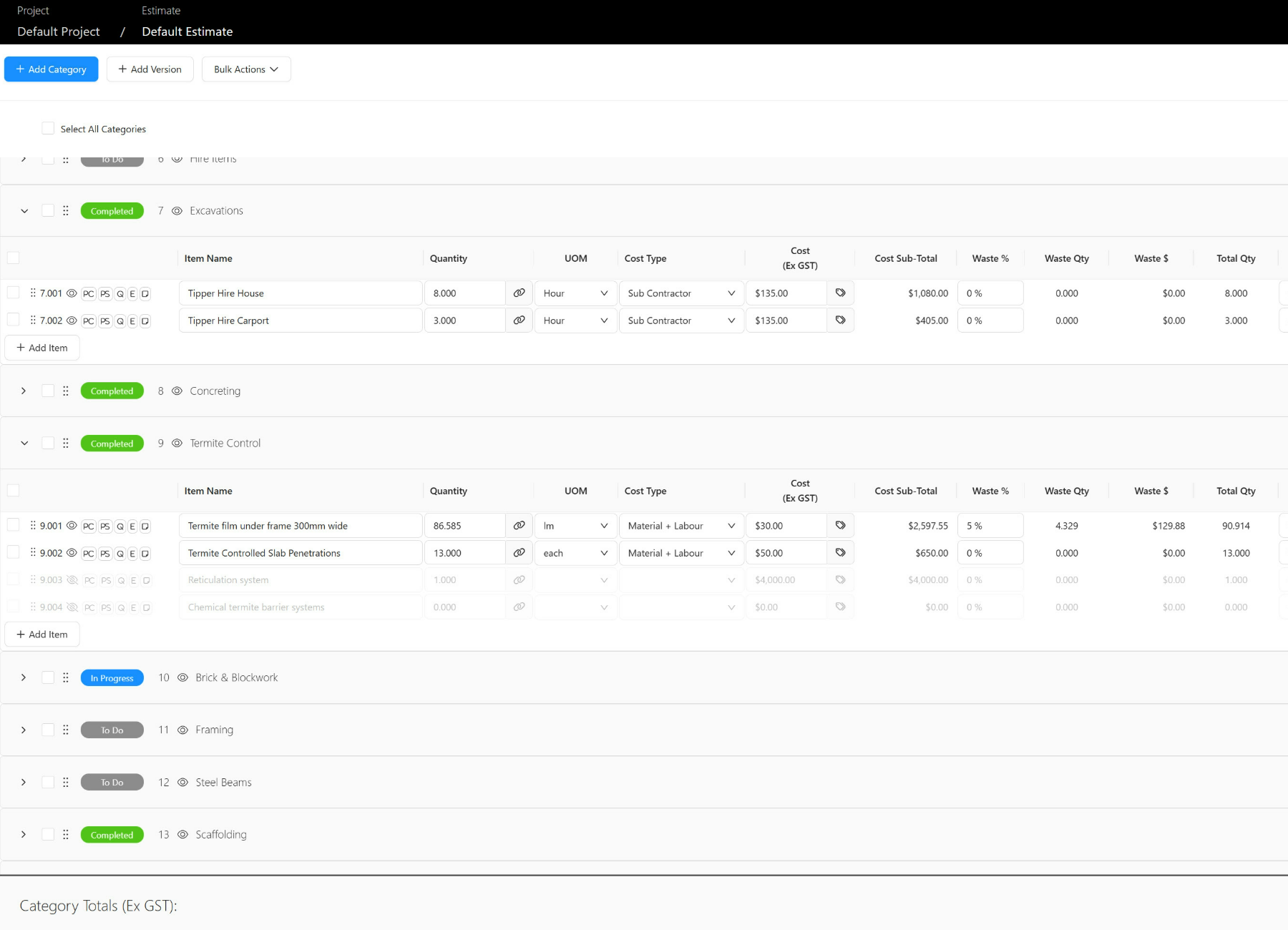1288x930 pixels.
Task: Click the E icon on item 7.002 Tipper Hire Carport
Action: [x=132, y=320]
